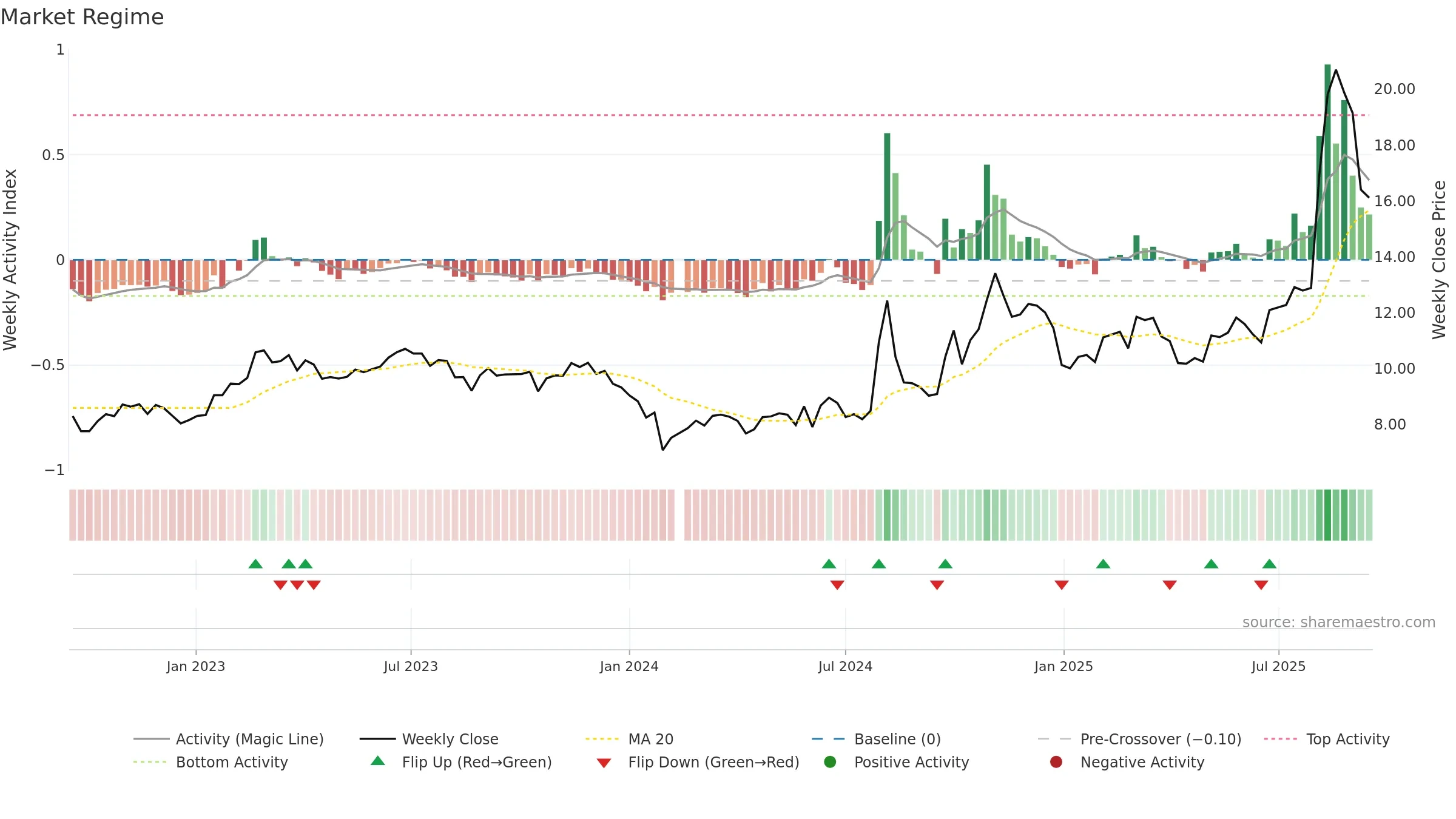The width and height of the screenshot is (1456, 819).
Task: Click the 8.00 price tick label
Action: 1390,424
